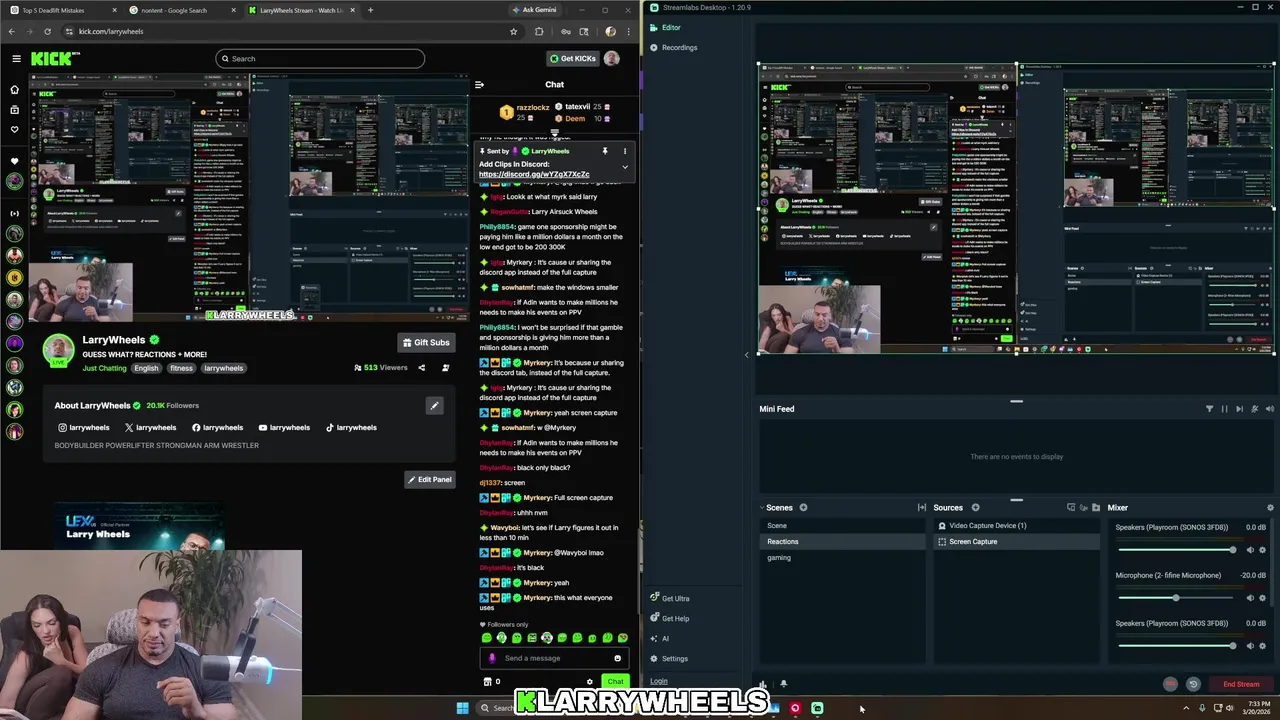Click Gift Subs button
This screenshot has height=720, width=1280.
(426, 343)
